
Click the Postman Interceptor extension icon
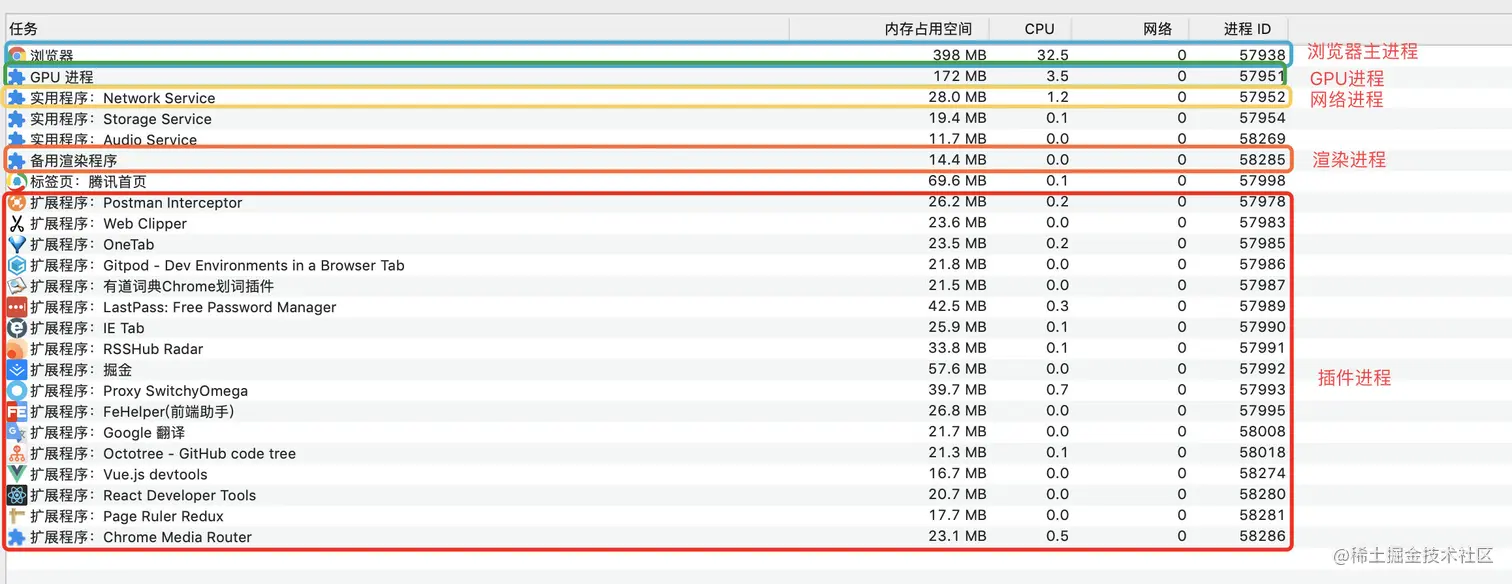pos(17,203)
